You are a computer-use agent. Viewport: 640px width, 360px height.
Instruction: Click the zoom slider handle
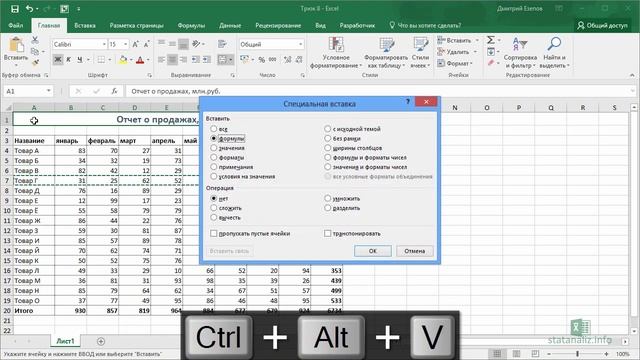(578, 353)
